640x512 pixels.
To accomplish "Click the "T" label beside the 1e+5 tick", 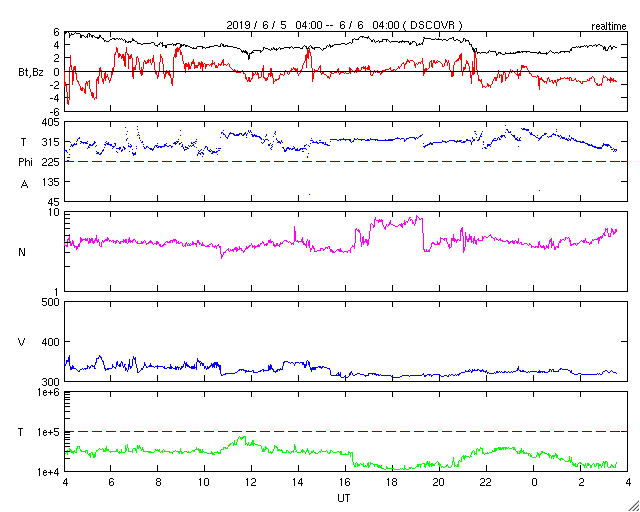I will (20, 432).
